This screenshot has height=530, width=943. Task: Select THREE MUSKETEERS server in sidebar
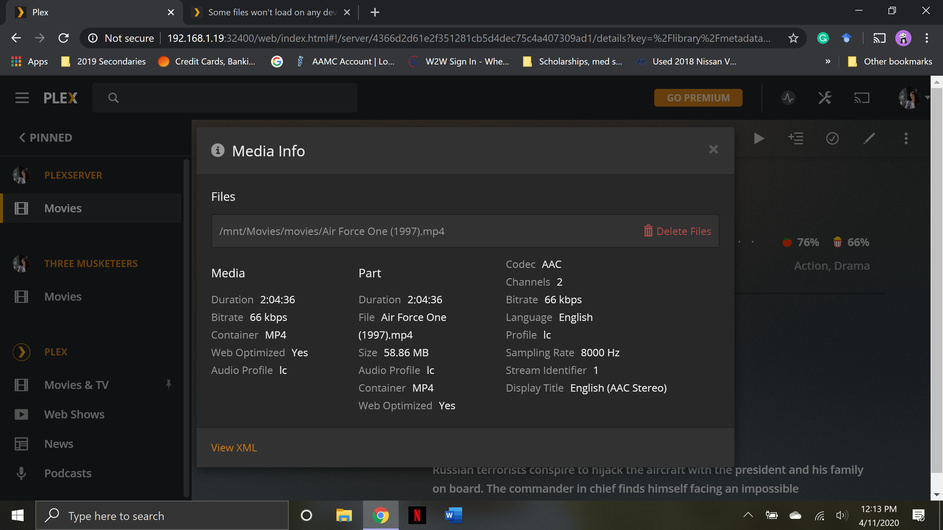(x=91, y=263)
